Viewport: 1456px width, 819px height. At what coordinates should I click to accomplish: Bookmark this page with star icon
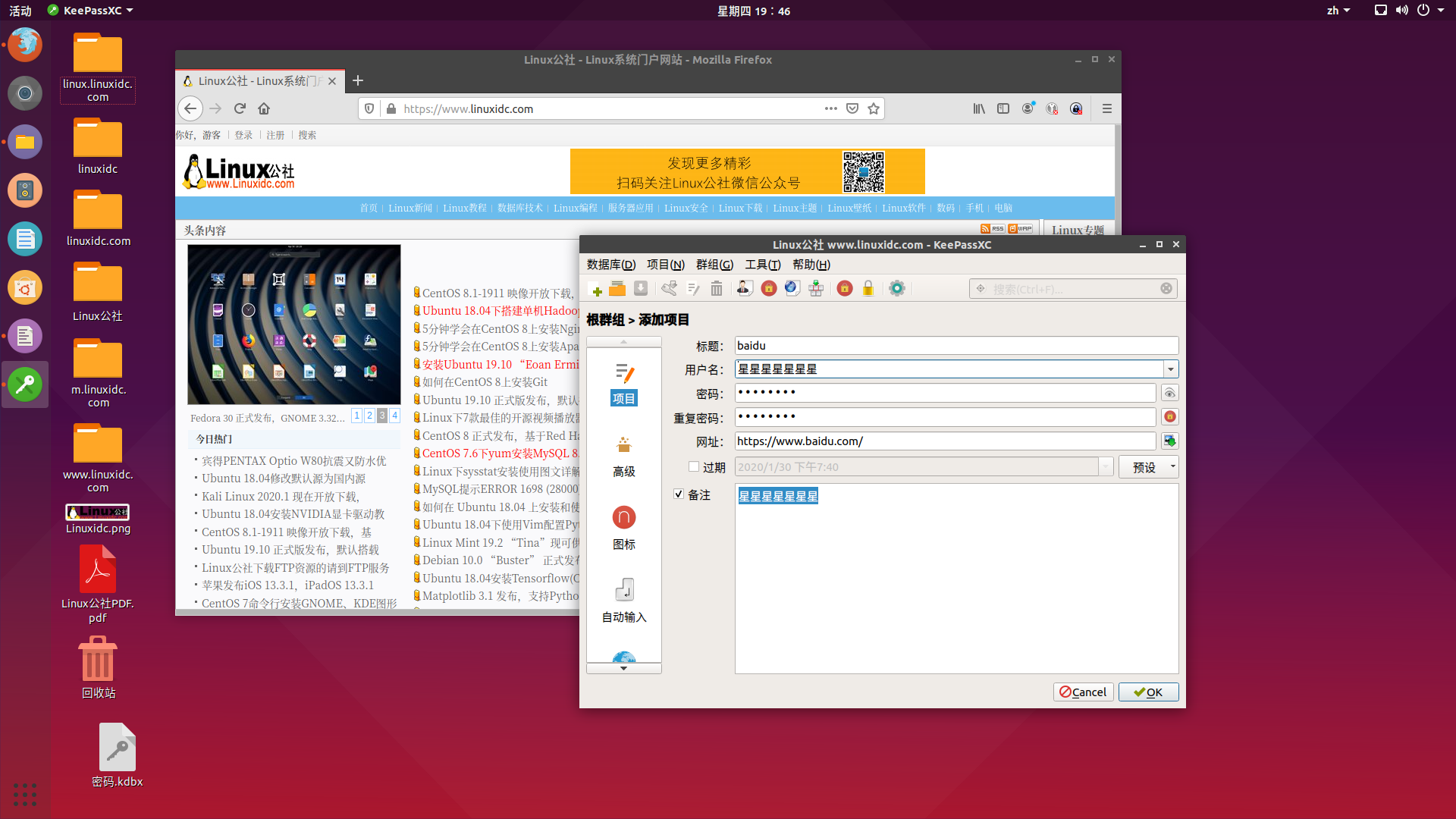(x=874, y=108)
